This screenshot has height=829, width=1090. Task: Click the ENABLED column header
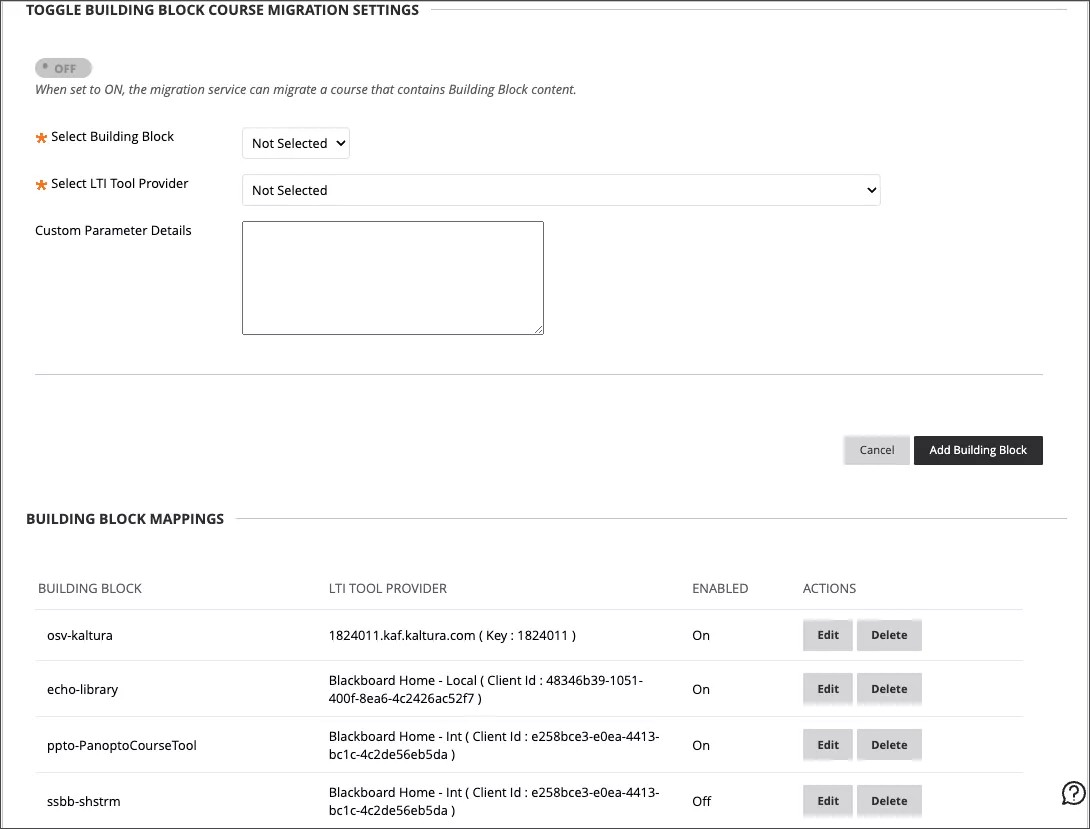coord(720,588)
